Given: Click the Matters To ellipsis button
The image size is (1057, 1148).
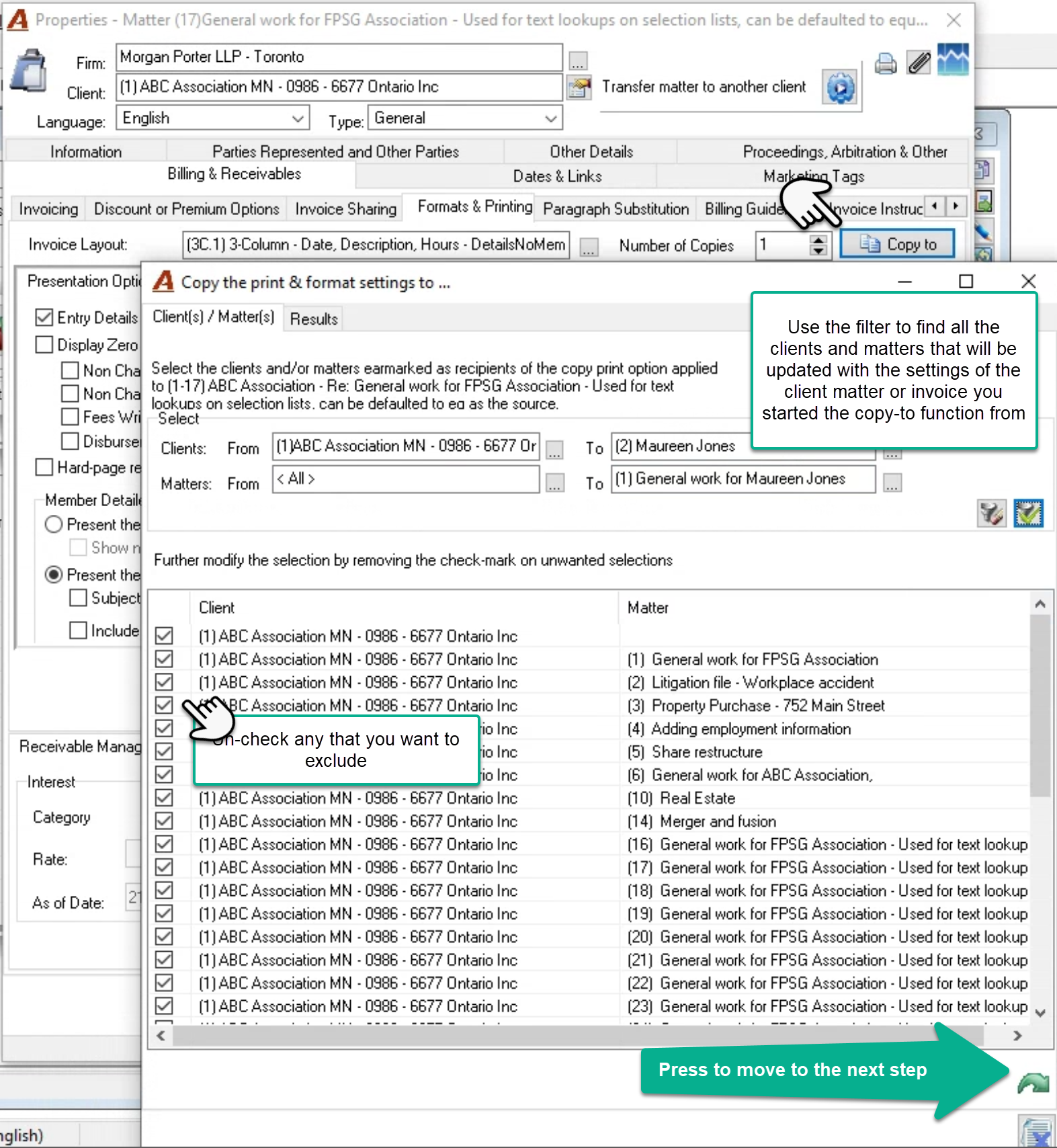Looking at the screenshot, I should tap(892, 483).
